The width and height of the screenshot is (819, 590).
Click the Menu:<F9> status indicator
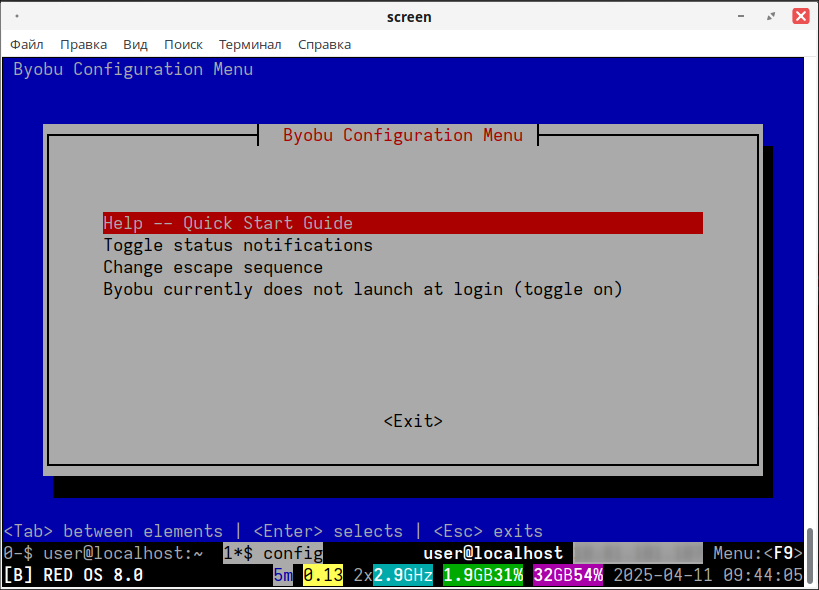758,553
